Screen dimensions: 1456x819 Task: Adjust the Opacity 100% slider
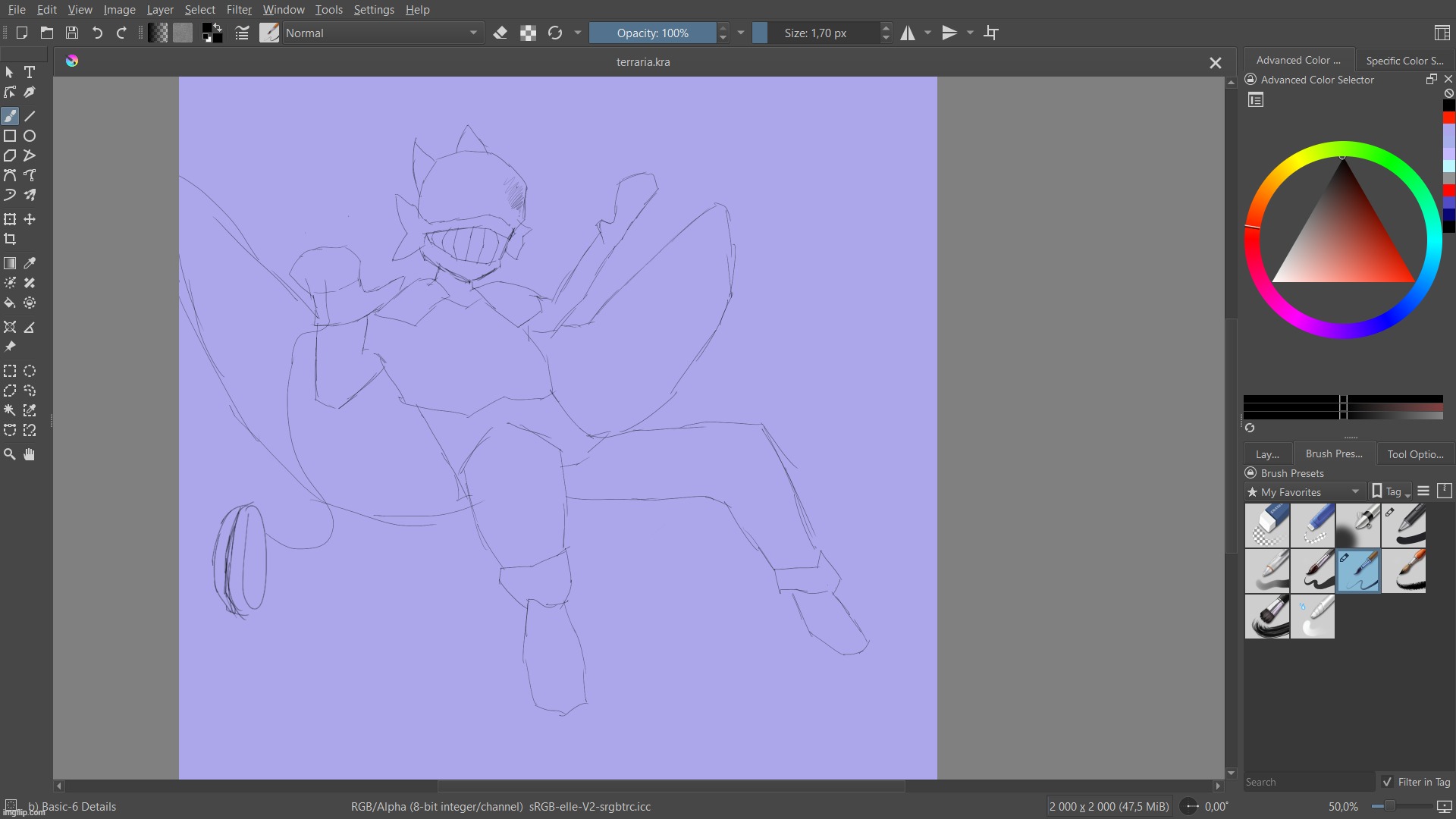click(x=652, y=33)
